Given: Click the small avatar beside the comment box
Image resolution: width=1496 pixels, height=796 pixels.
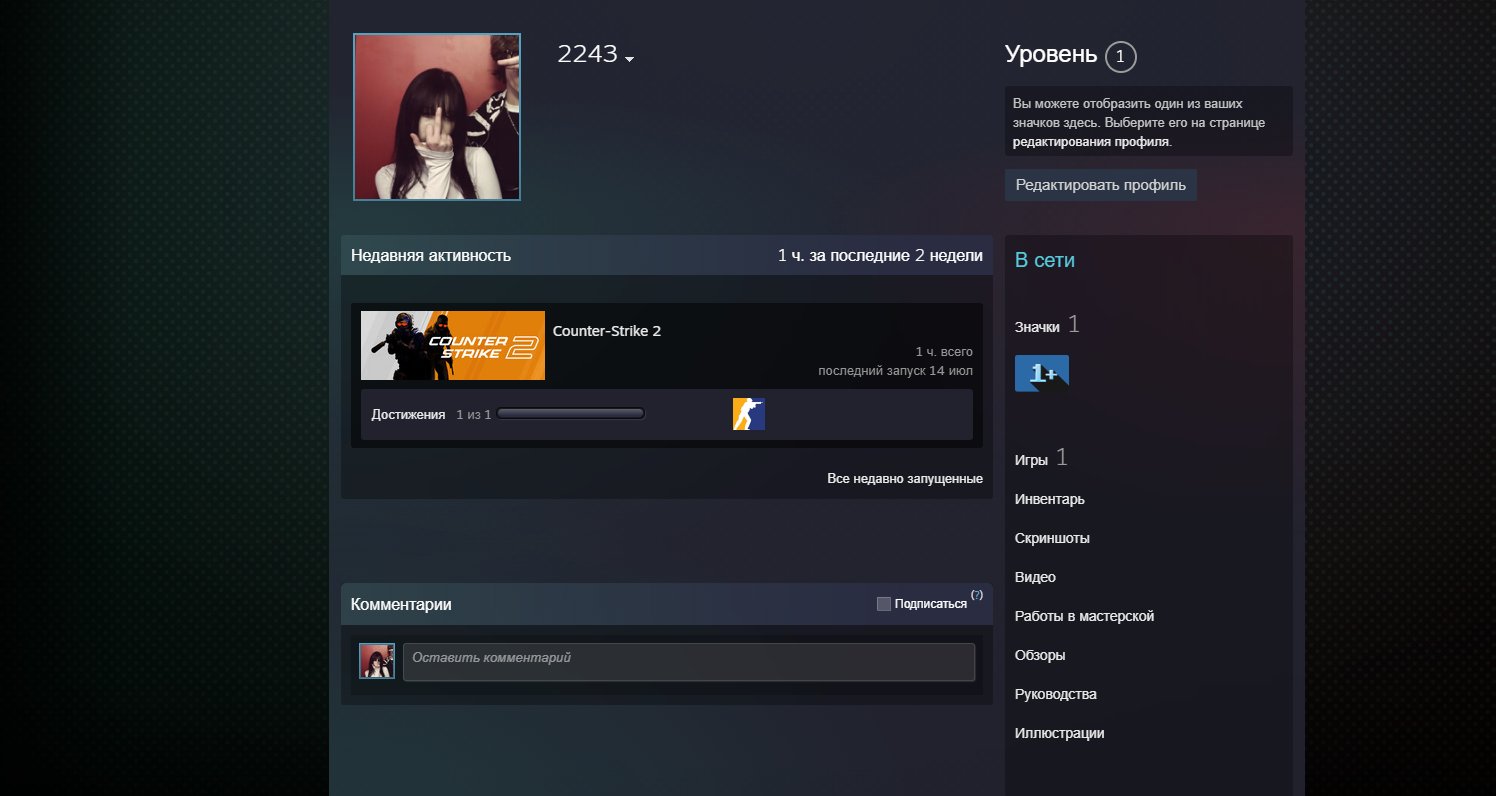Looking at the screenshot, I should [377, 661].
